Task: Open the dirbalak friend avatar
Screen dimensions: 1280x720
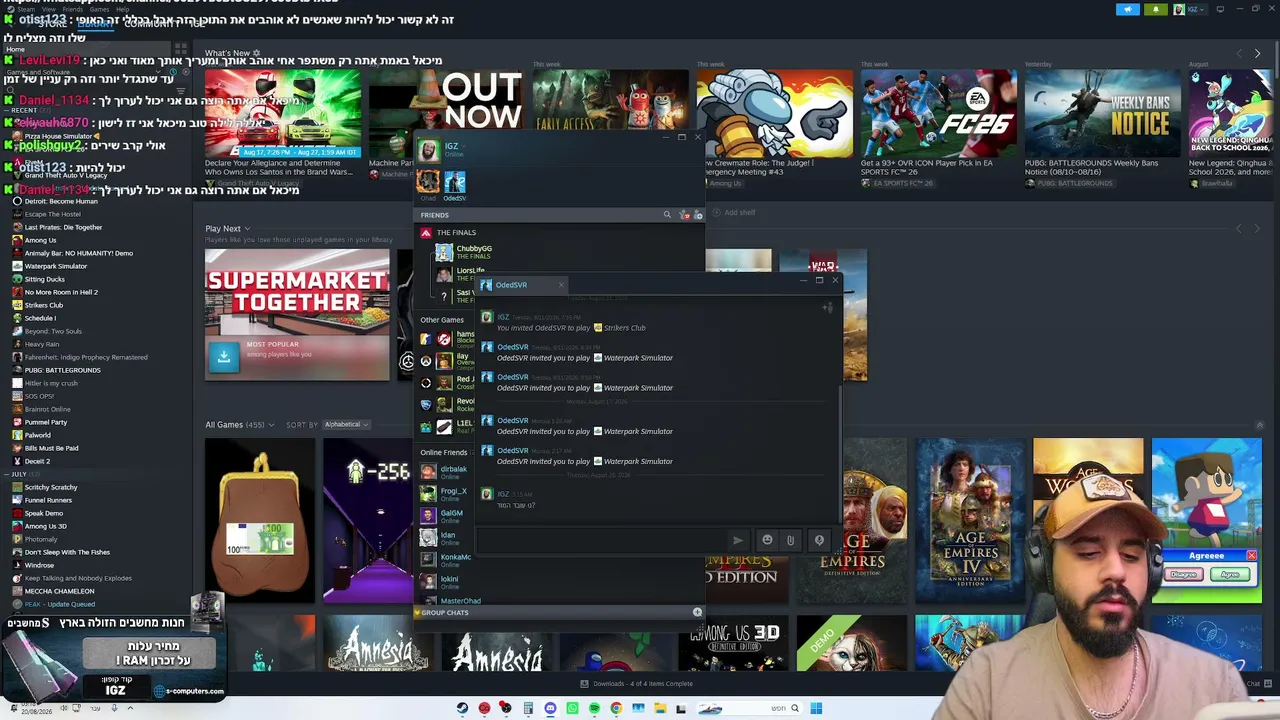Action: click(x=428, y=472)
